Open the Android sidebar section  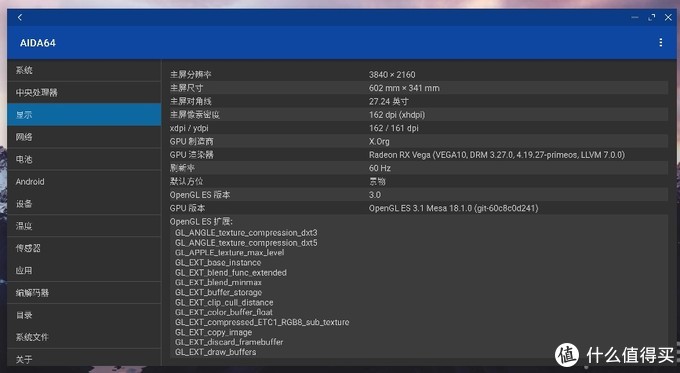tap(84, 181)
